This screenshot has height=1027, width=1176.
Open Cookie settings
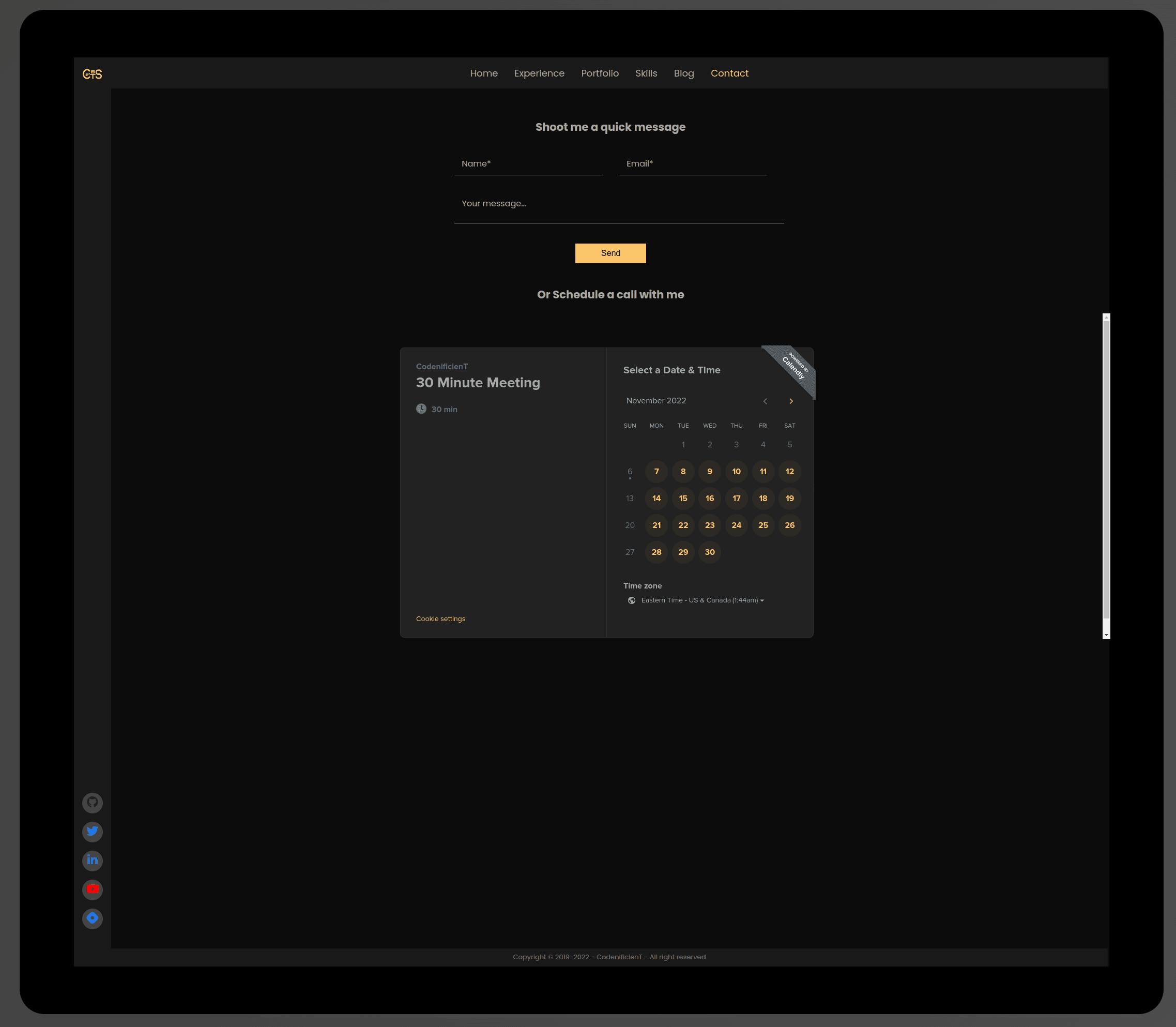(440, 618)
